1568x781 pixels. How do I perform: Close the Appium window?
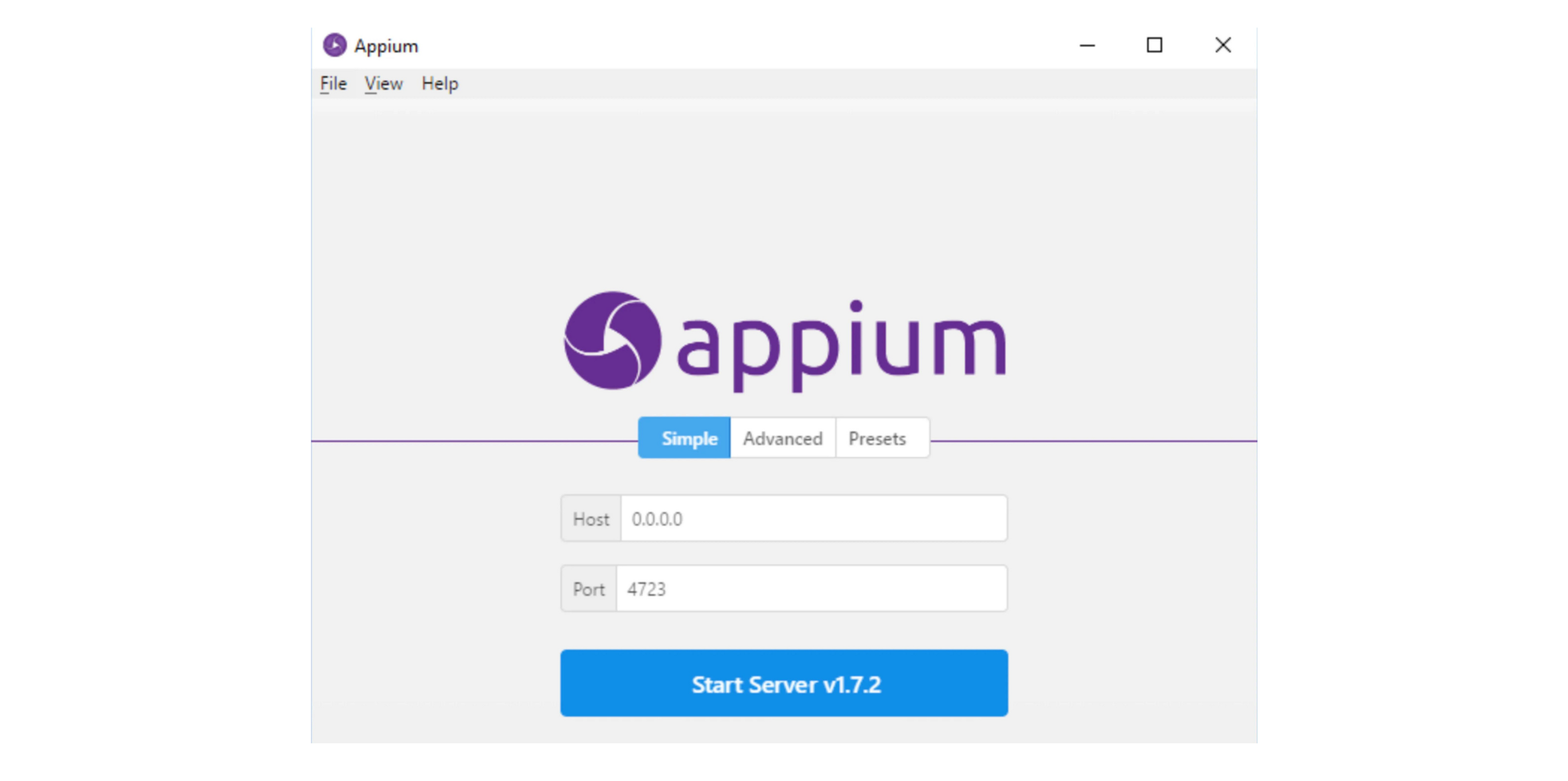[1222, 45]
